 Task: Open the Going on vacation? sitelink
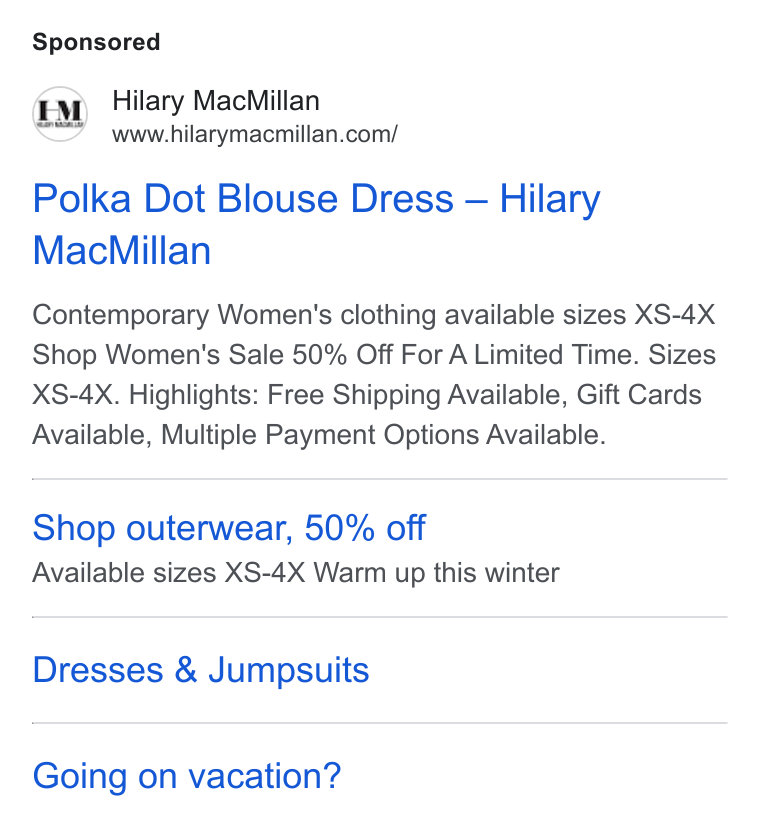[187, 776]
